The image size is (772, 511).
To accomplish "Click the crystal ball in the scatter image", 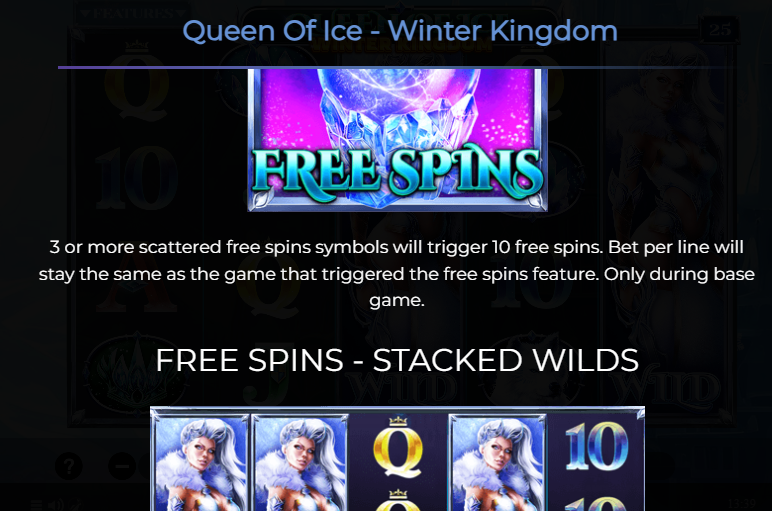I will pyautogui.click(x=398, y=94).
